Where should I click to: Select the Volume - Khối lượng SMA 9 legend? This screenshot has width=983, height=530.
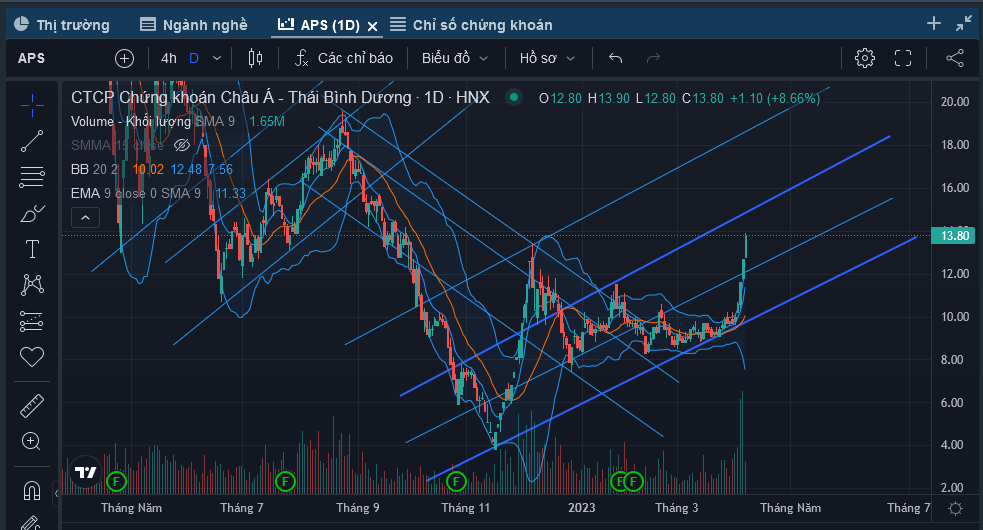click(153, 121)
